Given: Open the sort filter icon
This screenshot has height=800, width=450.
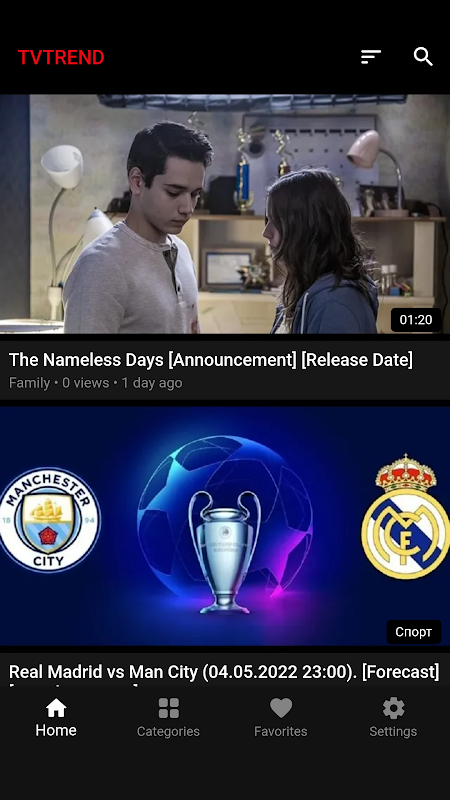Looking at the screenshot, I should click(x=371, y=57).
